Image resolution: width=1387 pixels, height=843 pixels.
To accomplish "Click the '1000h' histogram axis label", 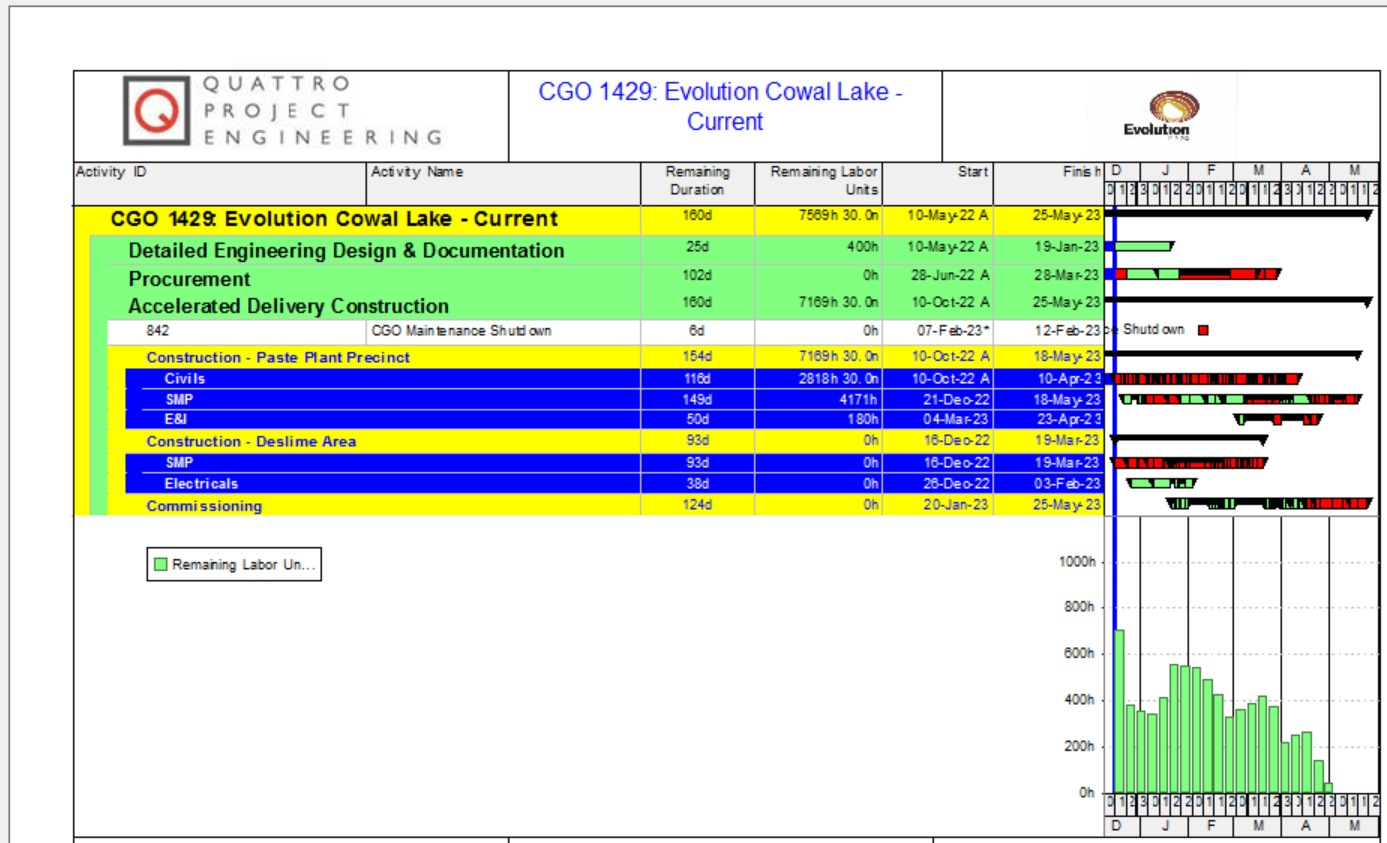I will [x=1078, y=561].
